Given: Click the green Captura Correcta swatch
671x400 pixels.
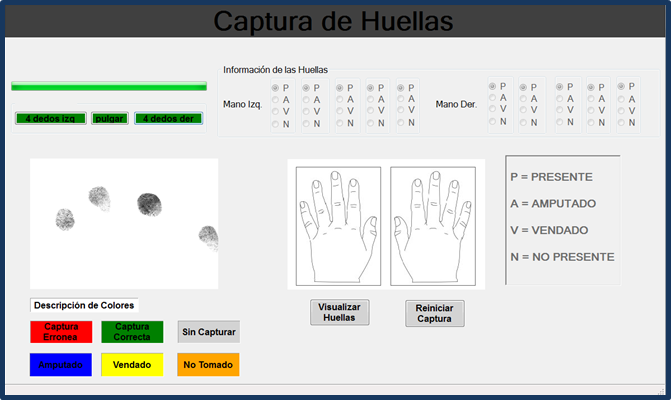Looking at the screenshot, I should (132, 332).
